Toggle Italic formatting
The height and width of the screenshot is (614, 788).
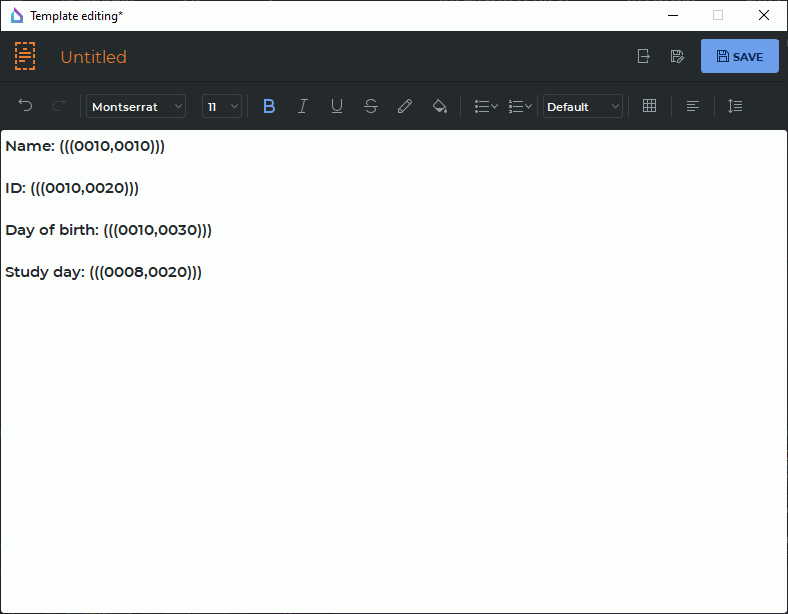(x=303, y=106)
